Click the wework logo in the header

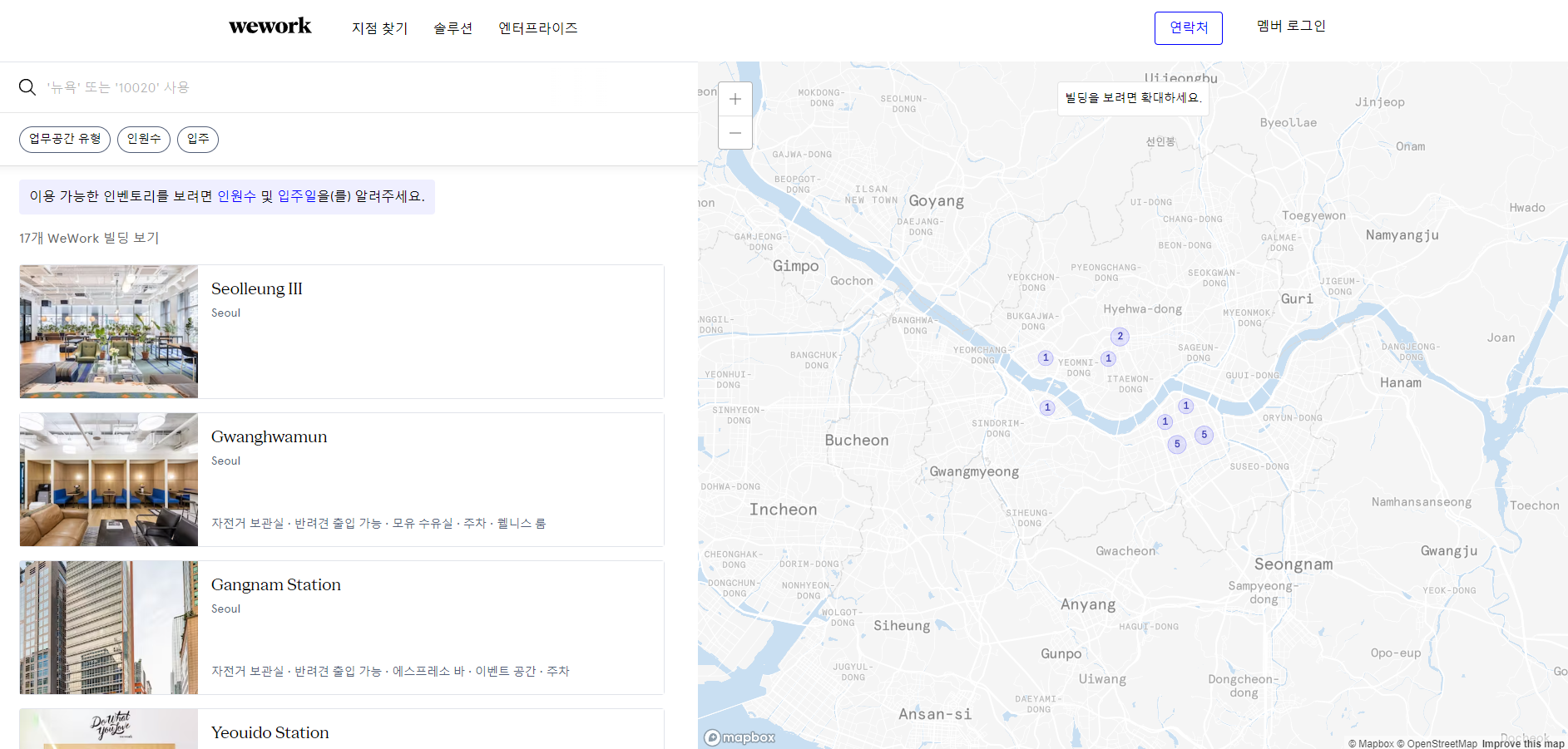pos(269,26)
